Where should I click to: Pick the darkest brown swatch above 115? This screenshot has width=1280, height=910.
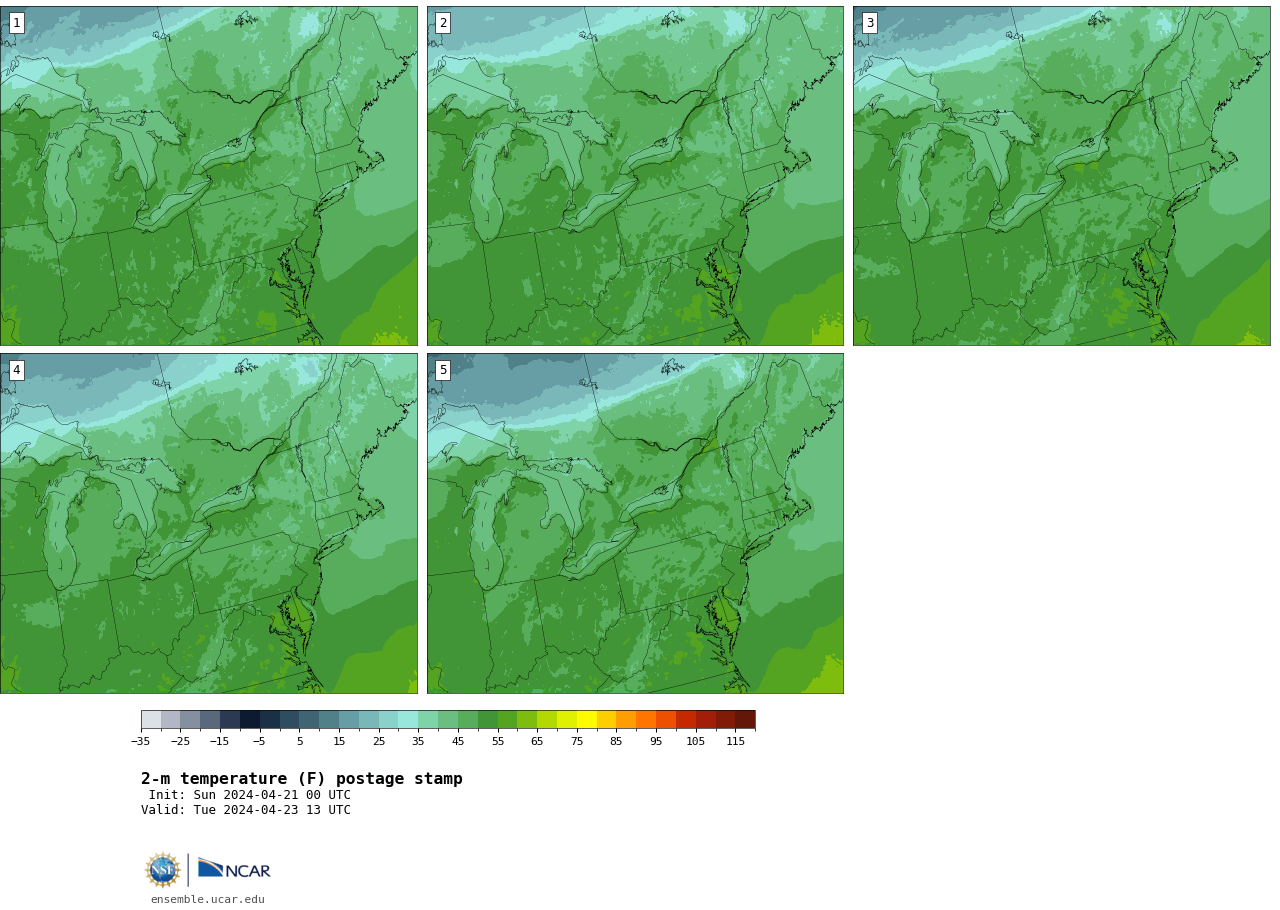(745, 720)
